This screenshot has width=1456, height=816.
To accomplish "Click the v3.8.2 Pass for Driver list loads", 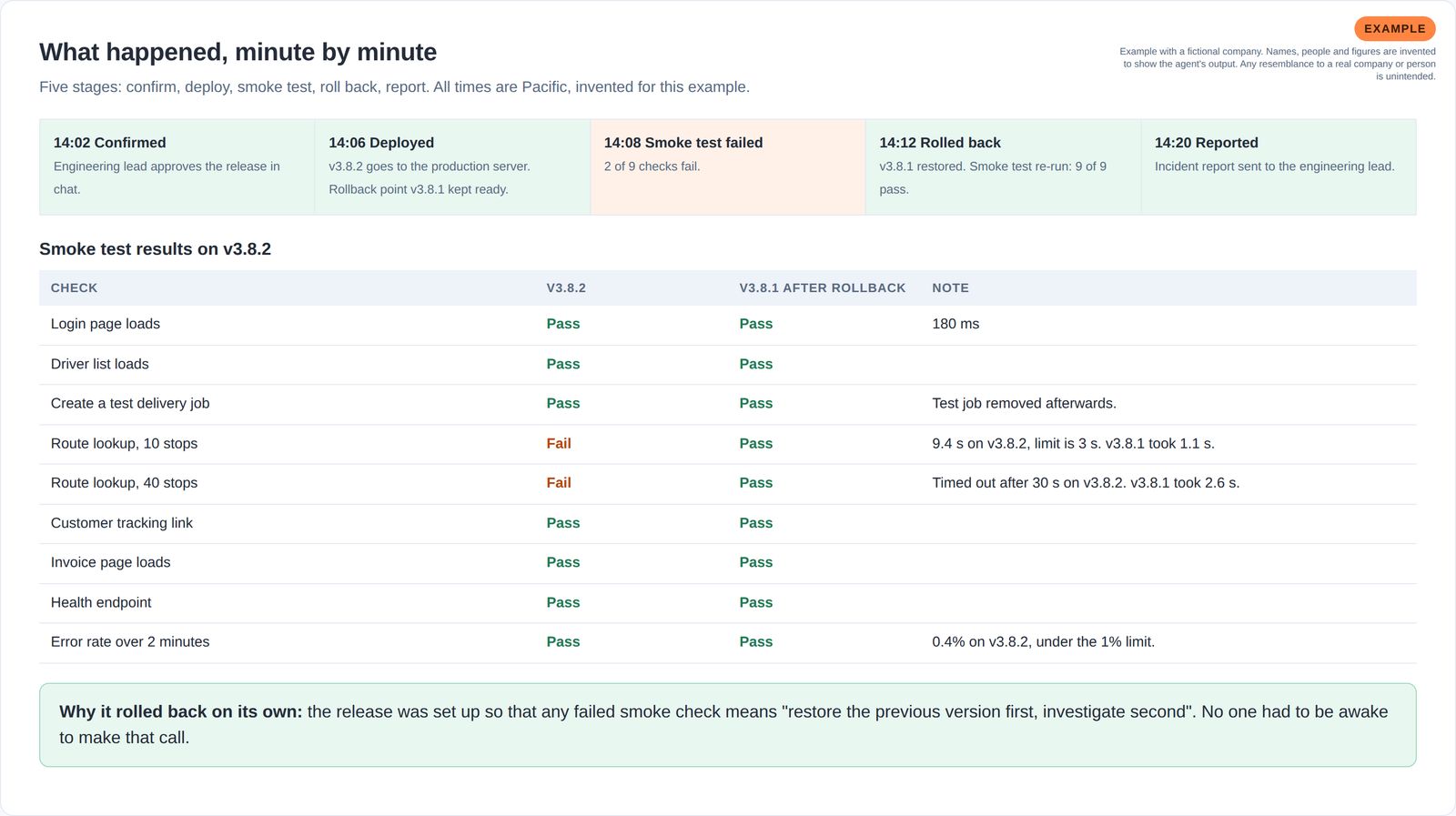I will [563, 364].
